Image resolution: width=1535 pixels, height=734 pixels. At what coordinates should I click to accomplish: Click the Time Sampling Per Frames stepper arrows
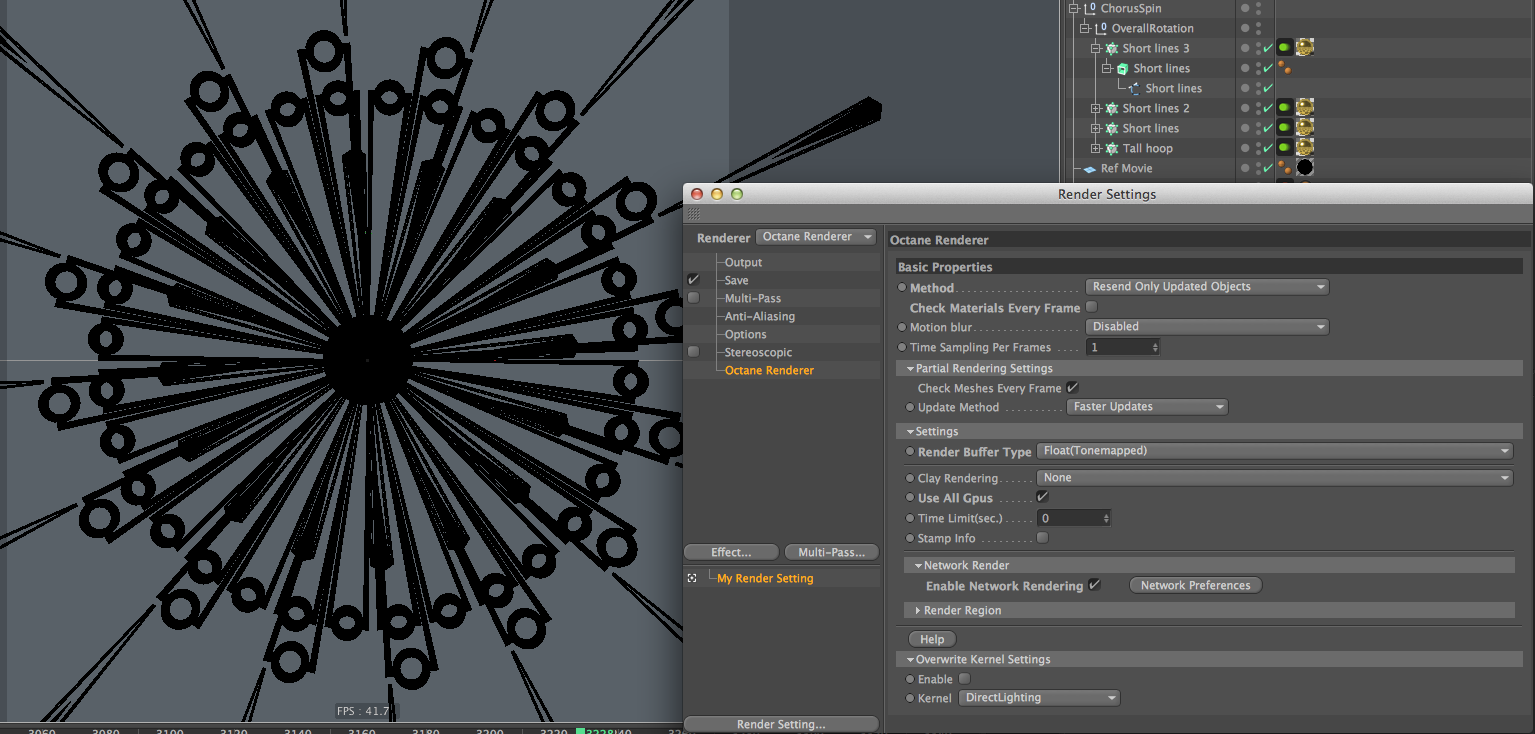(1155, 347)
